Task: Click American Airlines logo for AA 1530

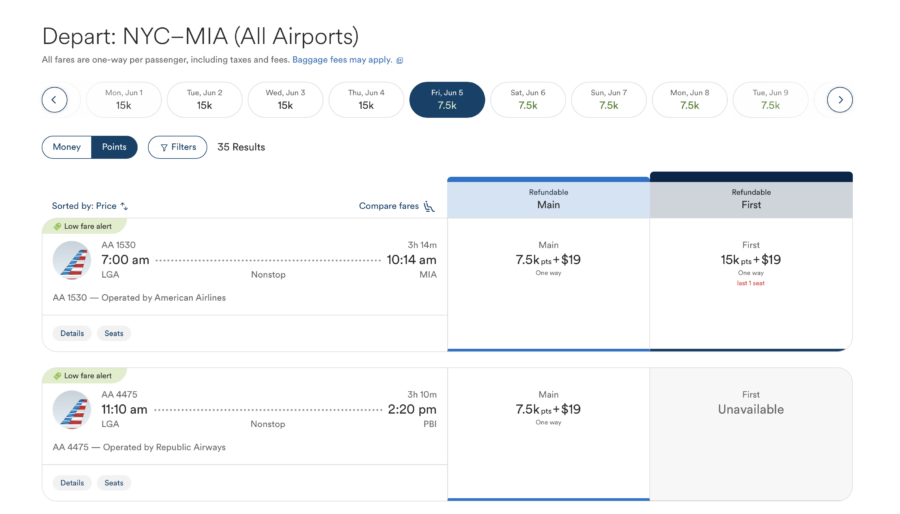Action: tap(72, 260)
